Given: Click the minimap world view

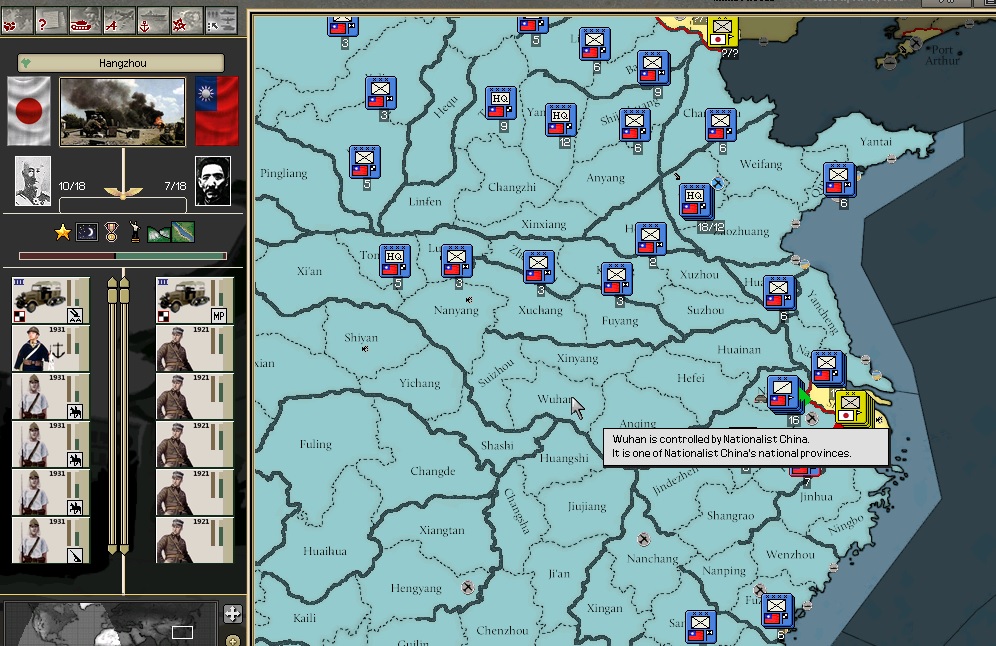Looking at the screenshot, I should point(111,624).
